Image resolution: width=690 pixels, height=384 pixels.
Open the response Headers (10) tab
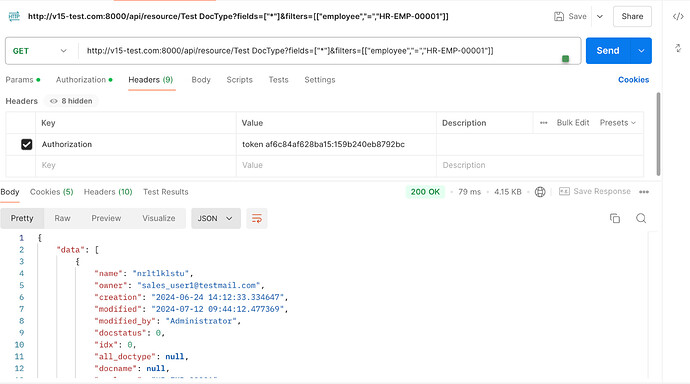(108, 192)
